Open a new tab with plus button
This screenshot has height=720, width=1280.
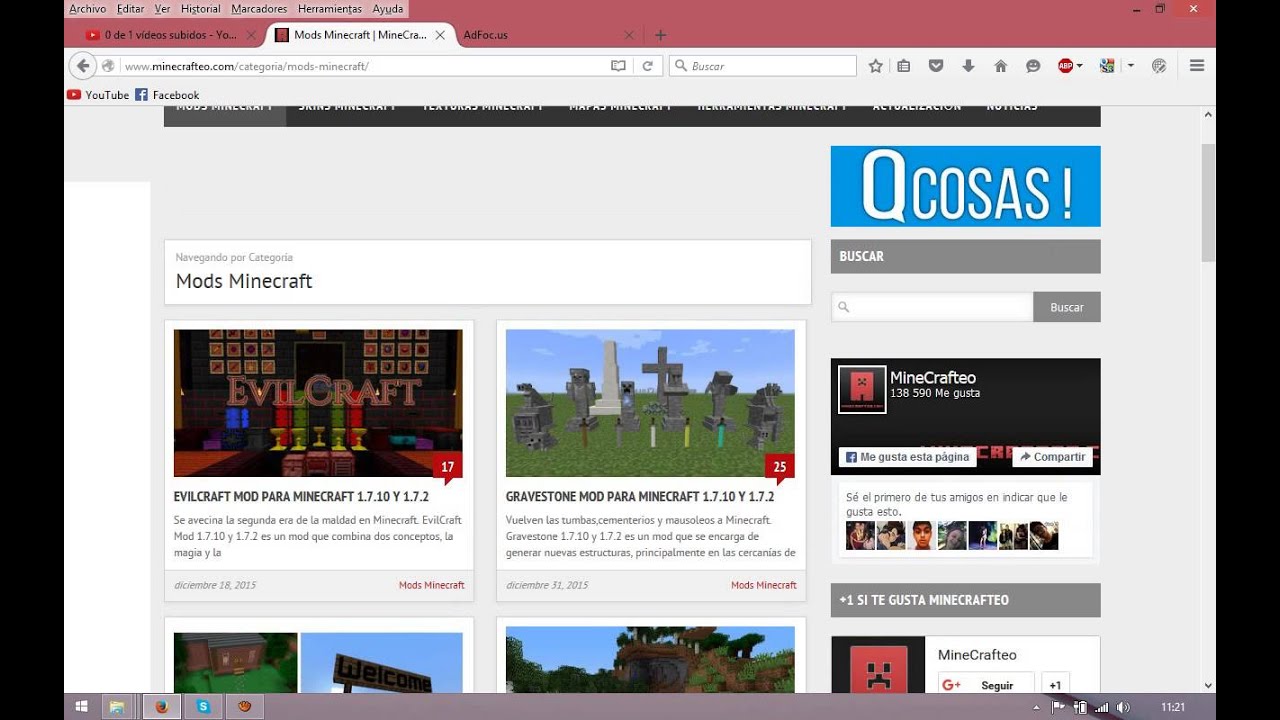[660, 35]
